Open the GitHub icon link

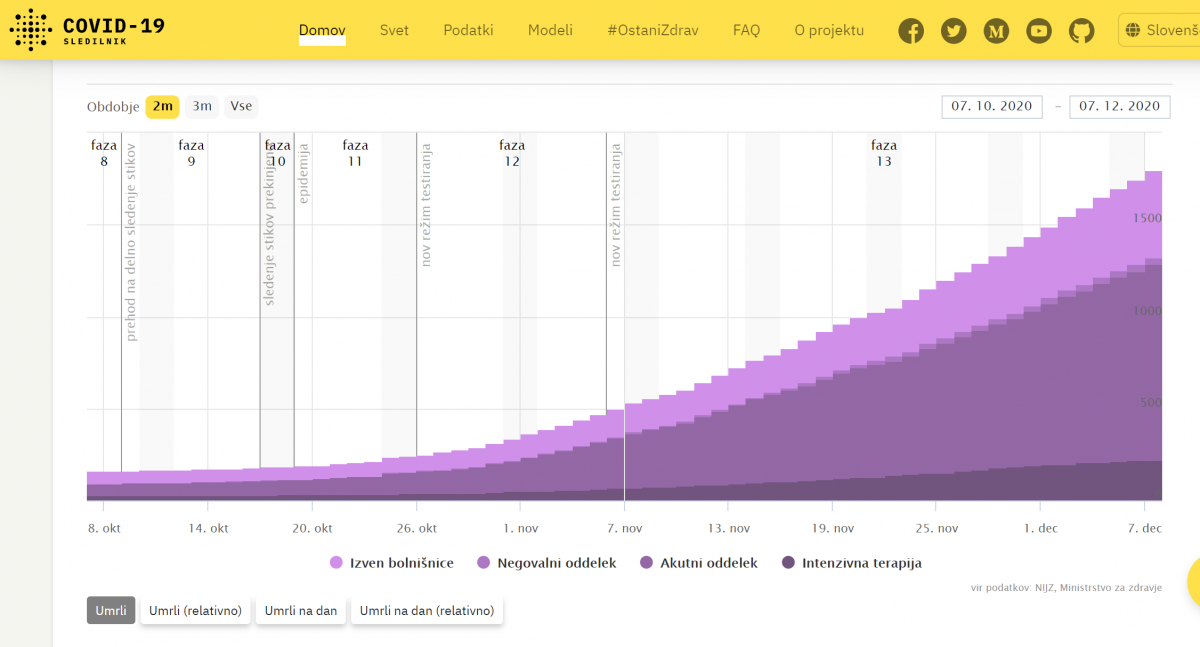point(1082,31)
